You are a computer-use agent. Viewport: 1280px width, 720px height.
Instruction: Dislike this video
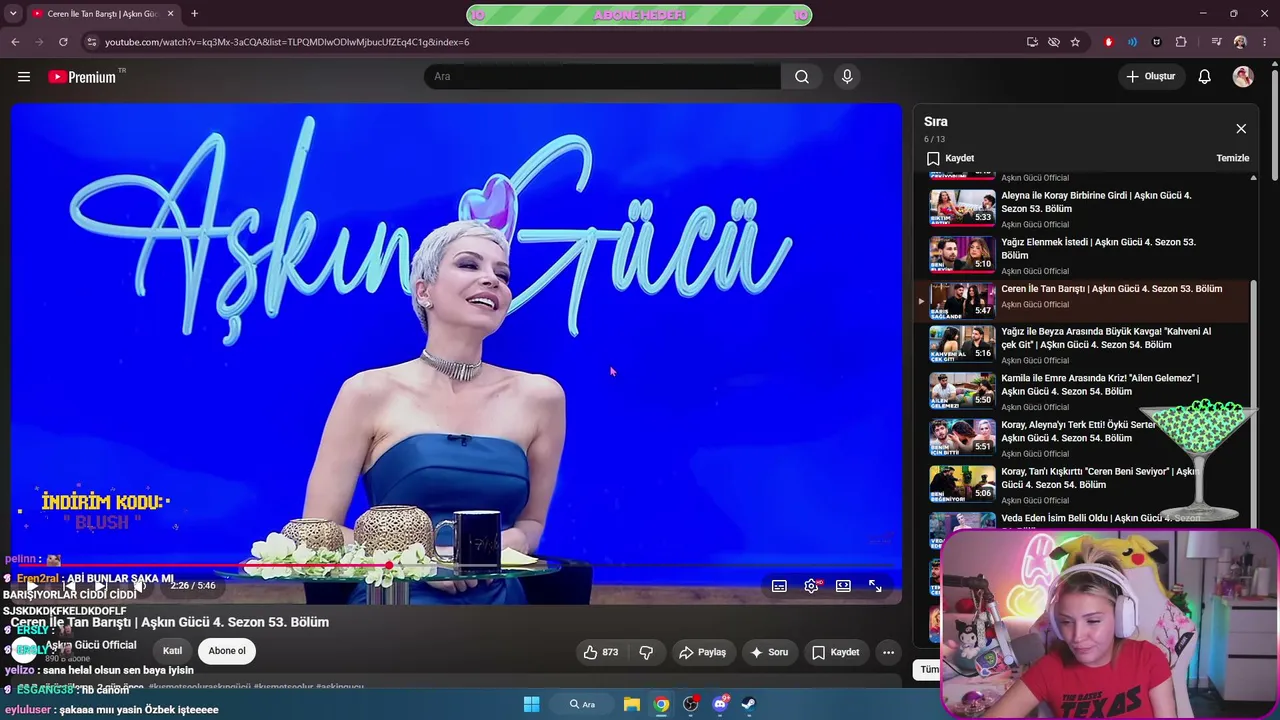(646, 652)
